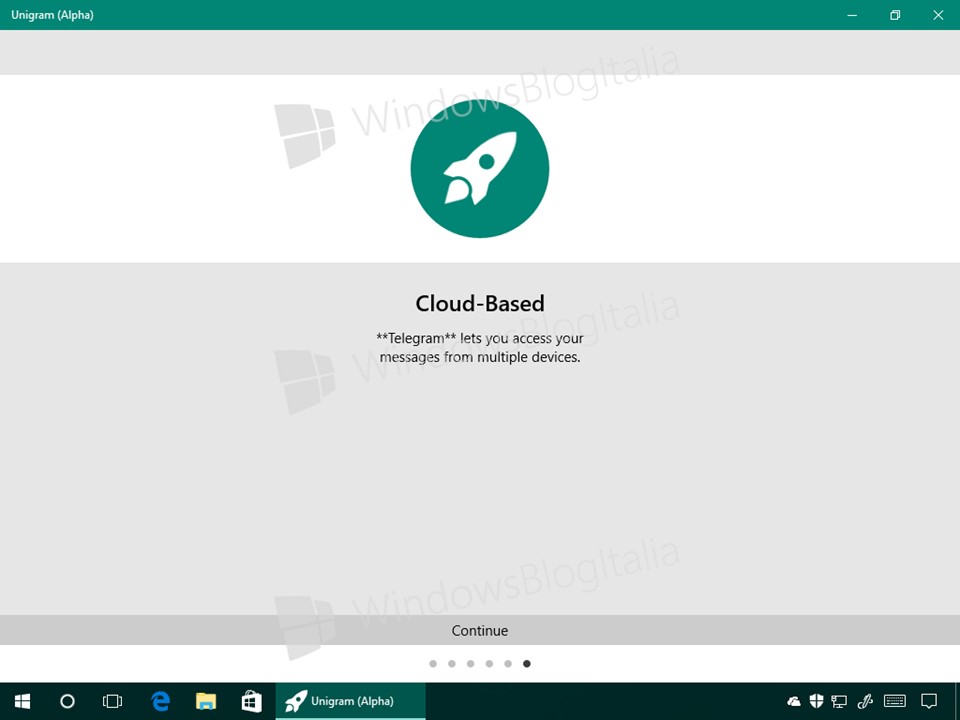The image size is (960, 720).
Task: Open the OneDrive cloud tray icon
Action: 793,701
